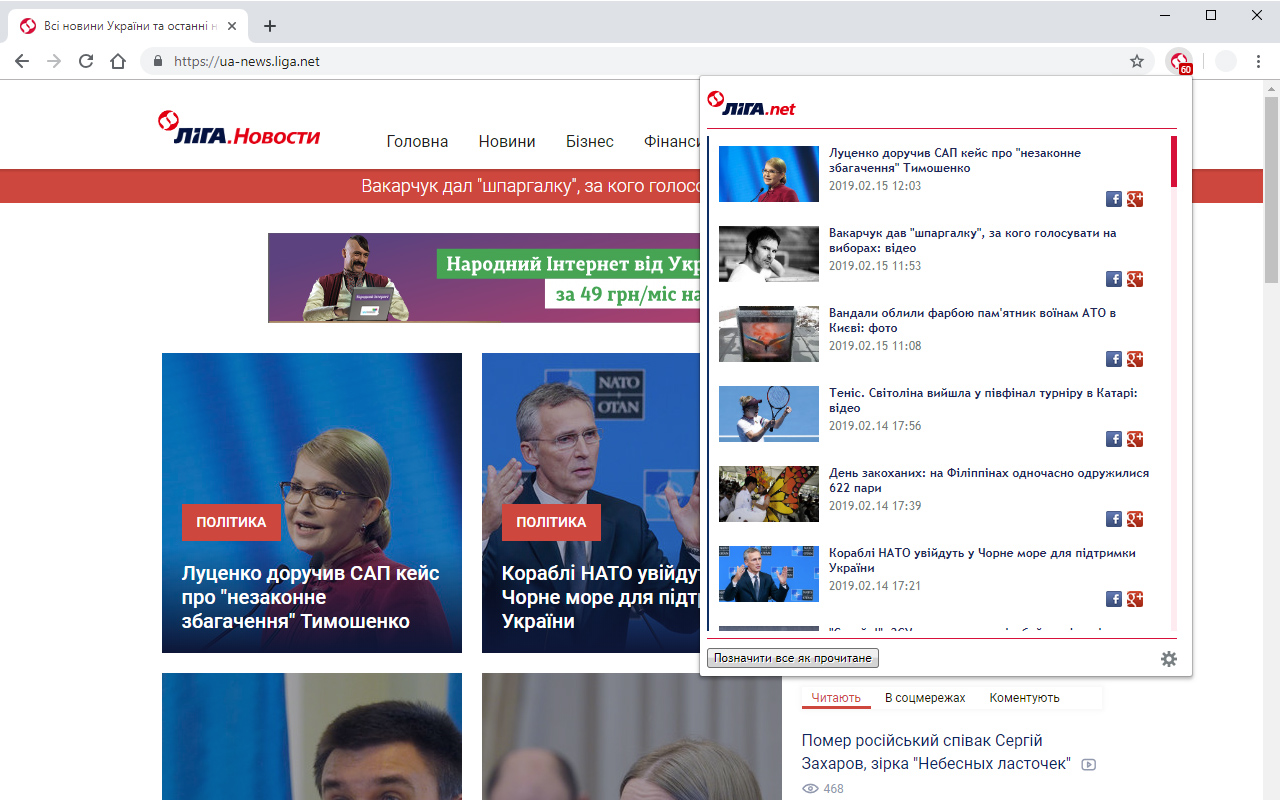1280x800 pixels.
Task: Share Луценко САП news on Facebook
Action: click(1114, 199)
